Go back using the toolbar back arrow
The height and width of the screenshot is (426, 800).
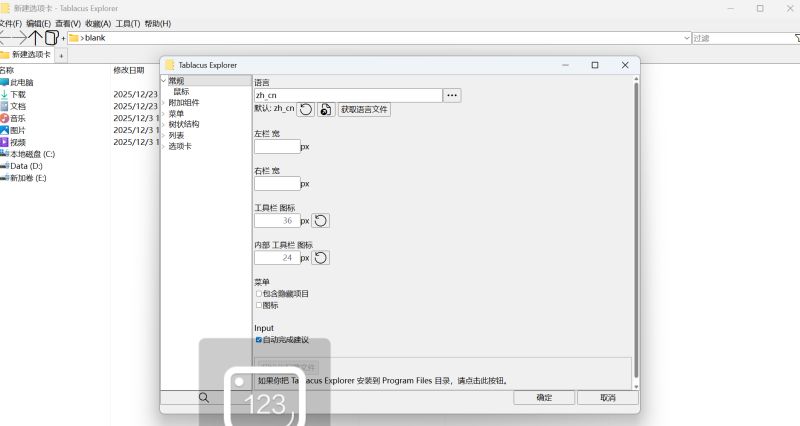[4, 37]
